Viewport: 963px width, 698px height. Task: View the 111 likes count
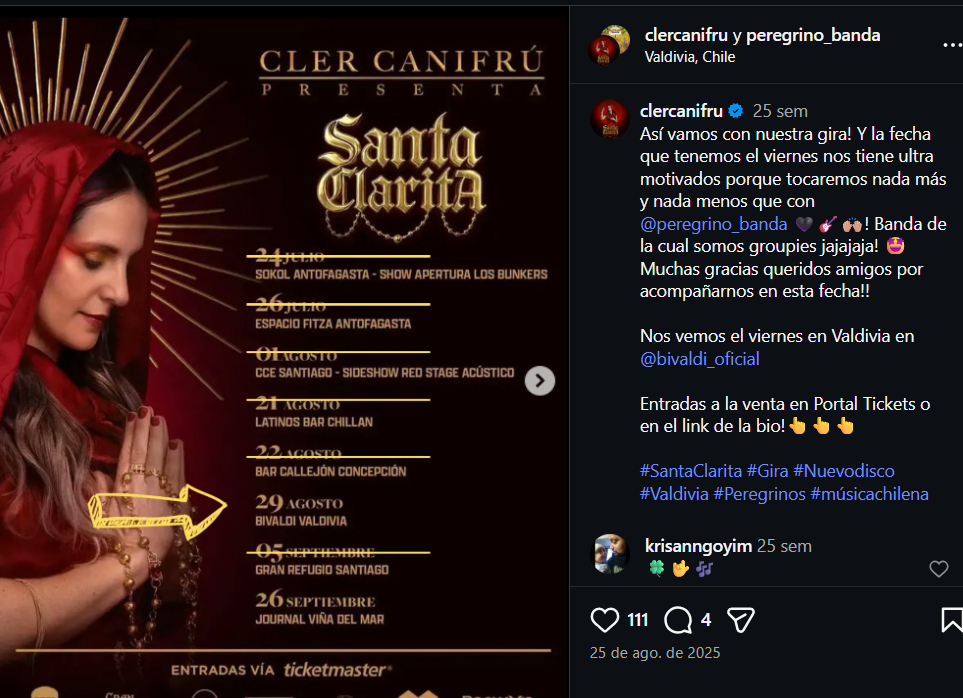637,620
